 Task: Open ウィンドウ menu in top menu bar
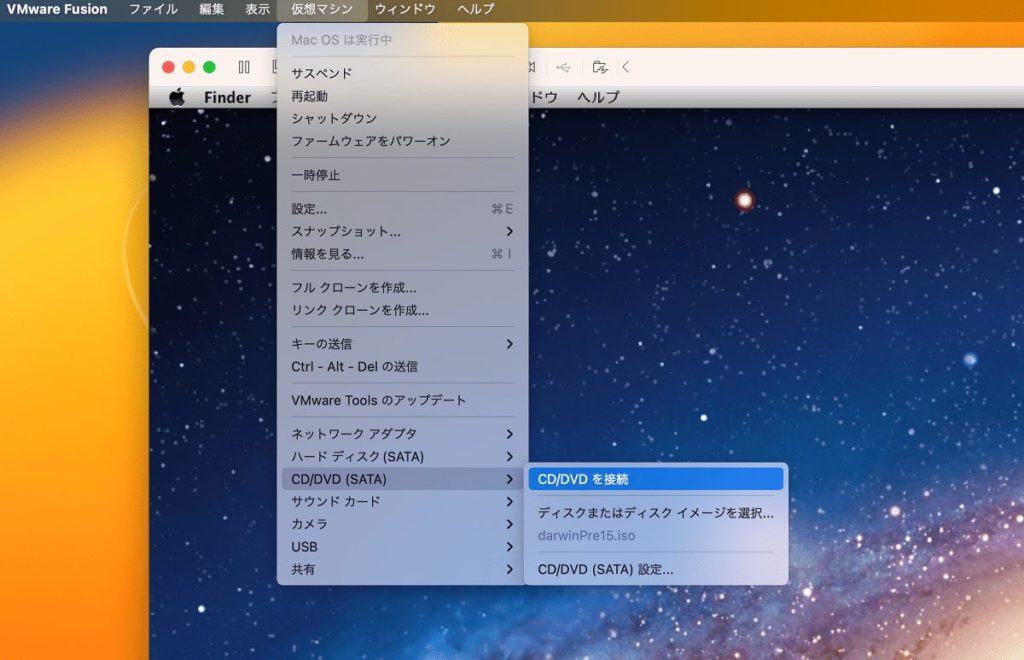[405, 9]
